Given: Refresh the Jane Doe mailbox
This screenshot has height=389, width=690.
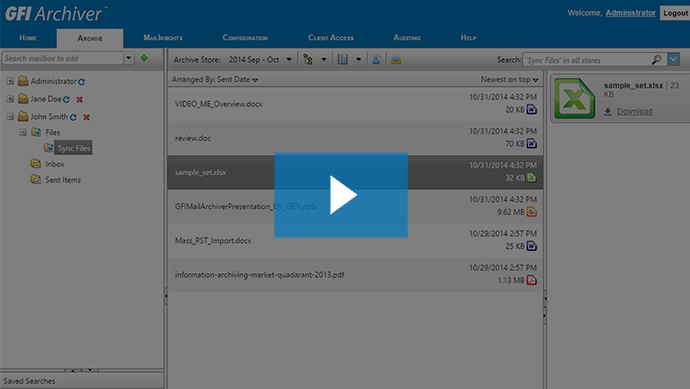Looking at the screenshot, I should (66, 100).
